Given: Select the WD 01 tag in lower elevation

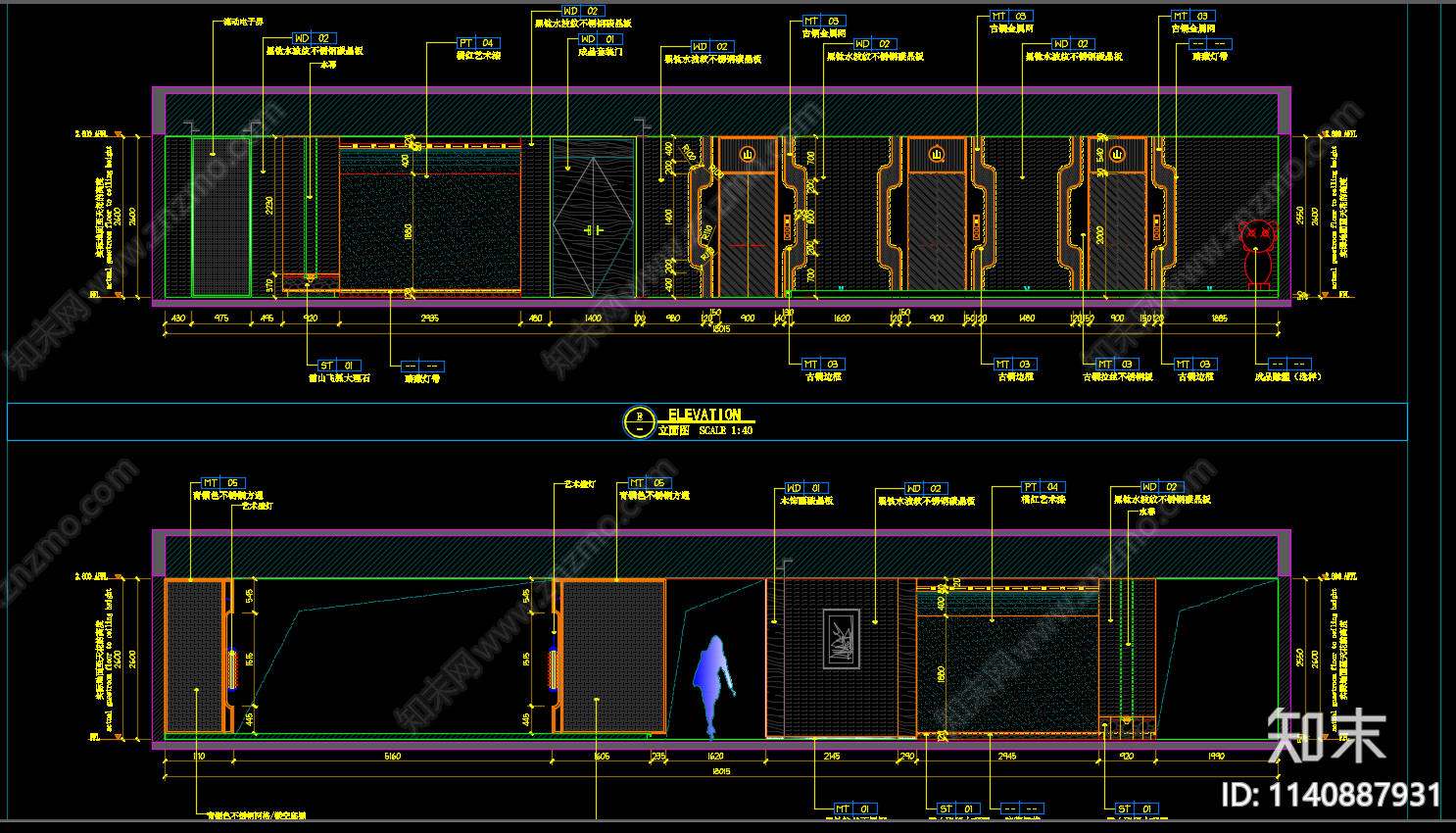Looking at the screenshot, I should tap(805, 487).
